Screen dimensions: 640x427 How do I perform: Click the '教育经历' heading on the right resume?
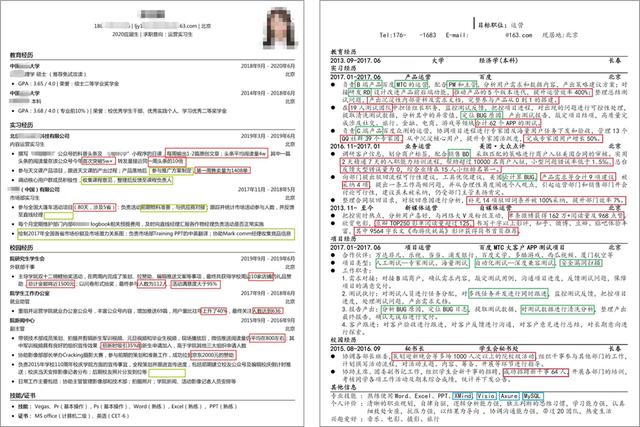(x=343, y=52)
